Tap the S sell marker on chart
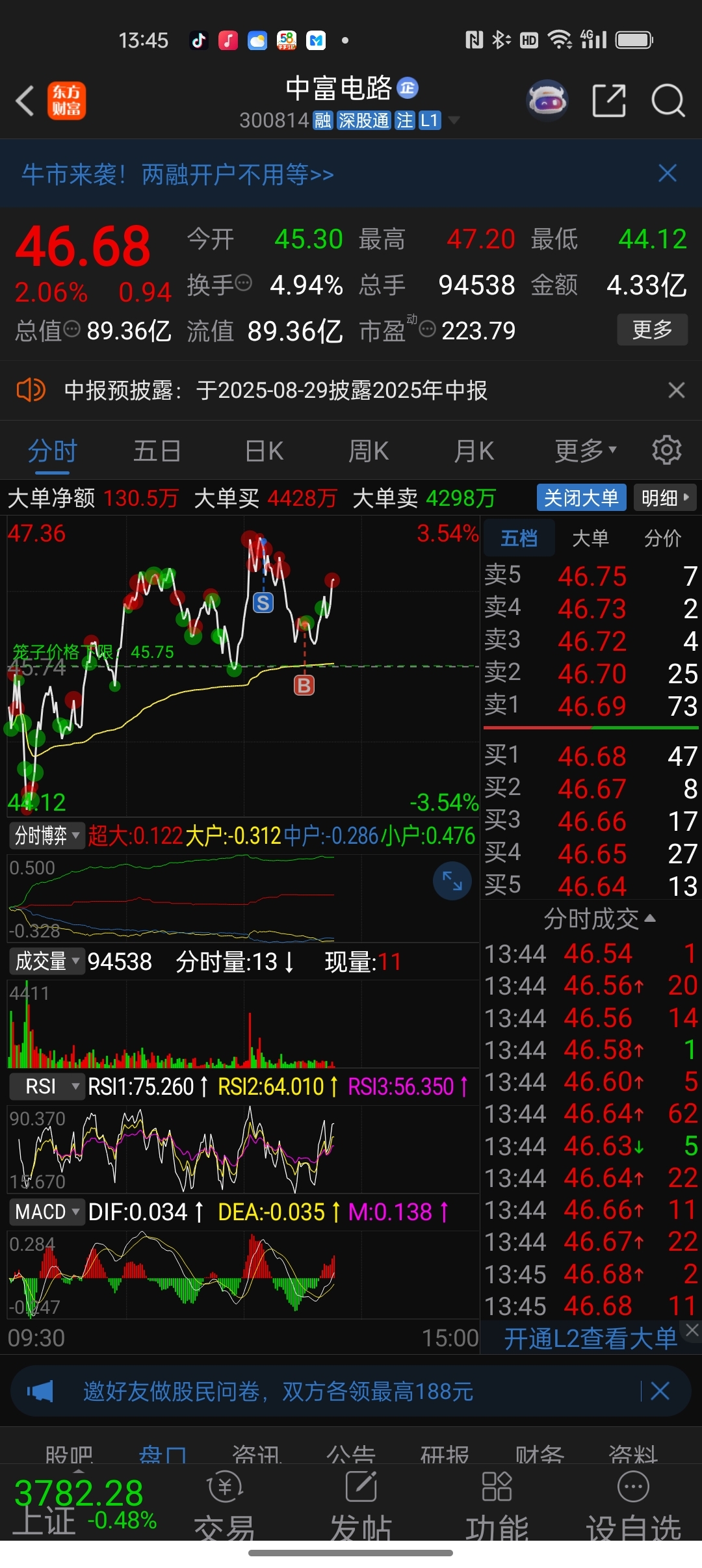 263,603
